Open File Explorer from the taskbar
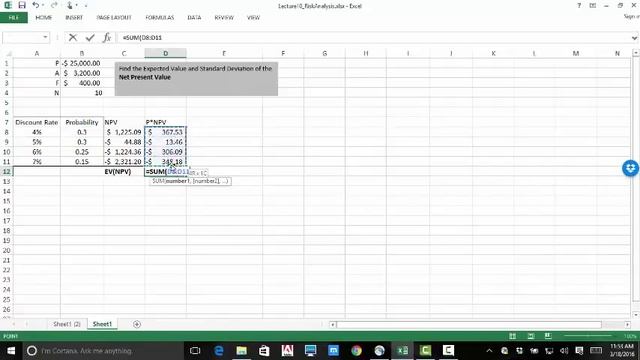640x360 pixels. tap(242, 351)
